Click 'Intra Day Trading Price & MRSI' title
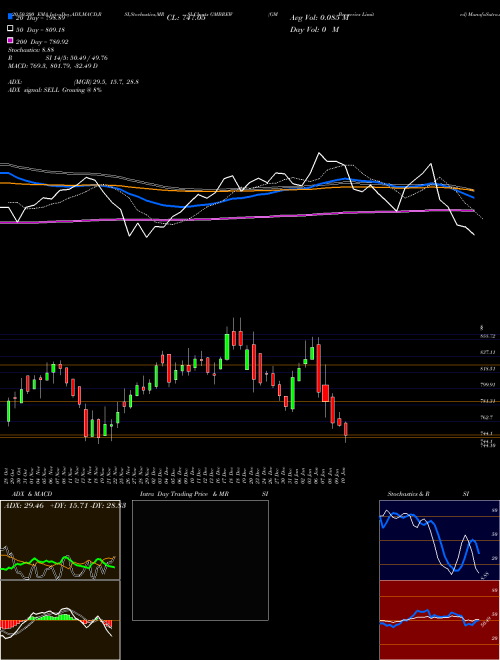The width and height of the screenshot is (500, 660). pos(204,494)
